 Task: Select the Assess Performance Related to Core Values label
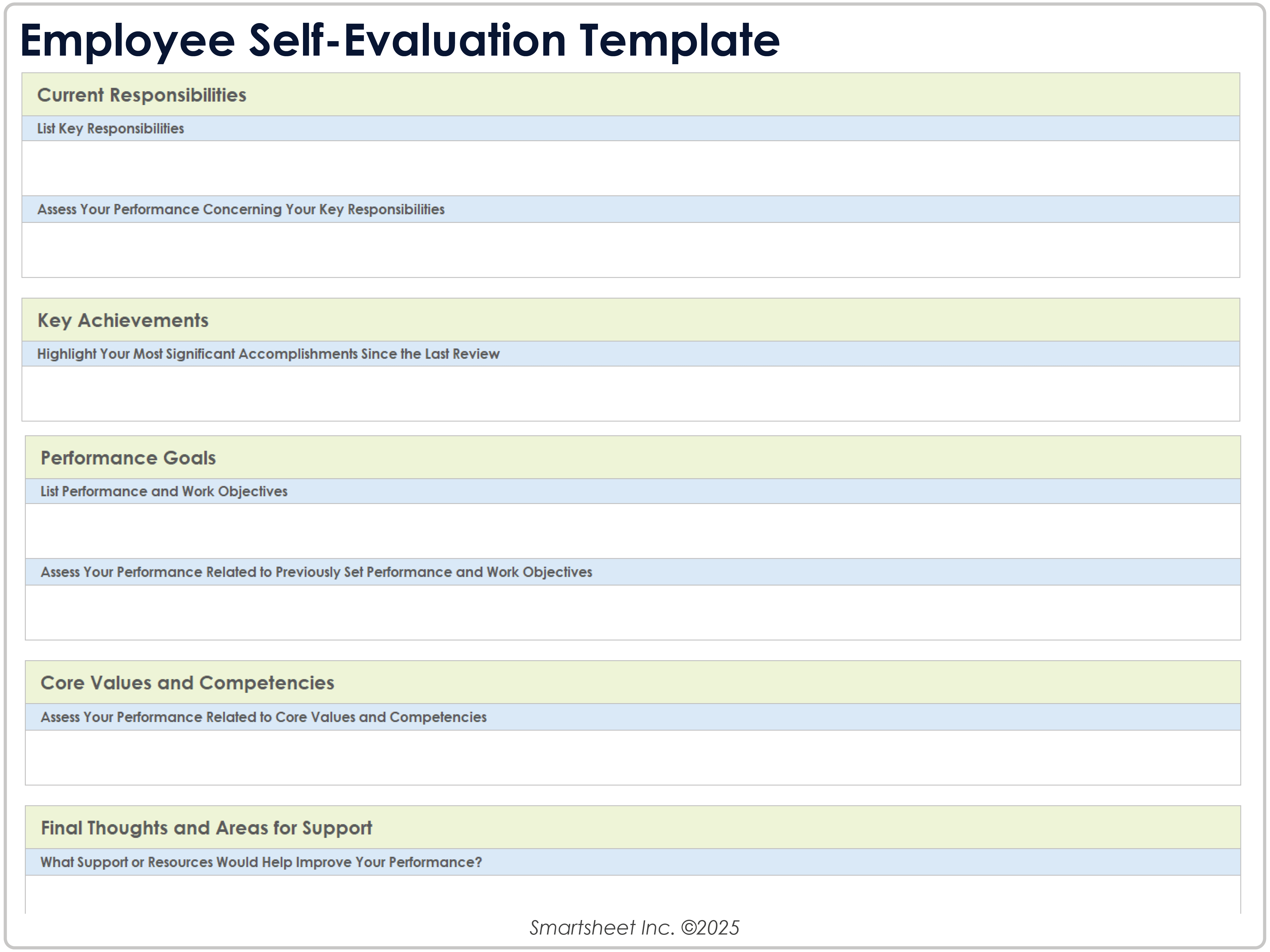(x=263, y=717)
